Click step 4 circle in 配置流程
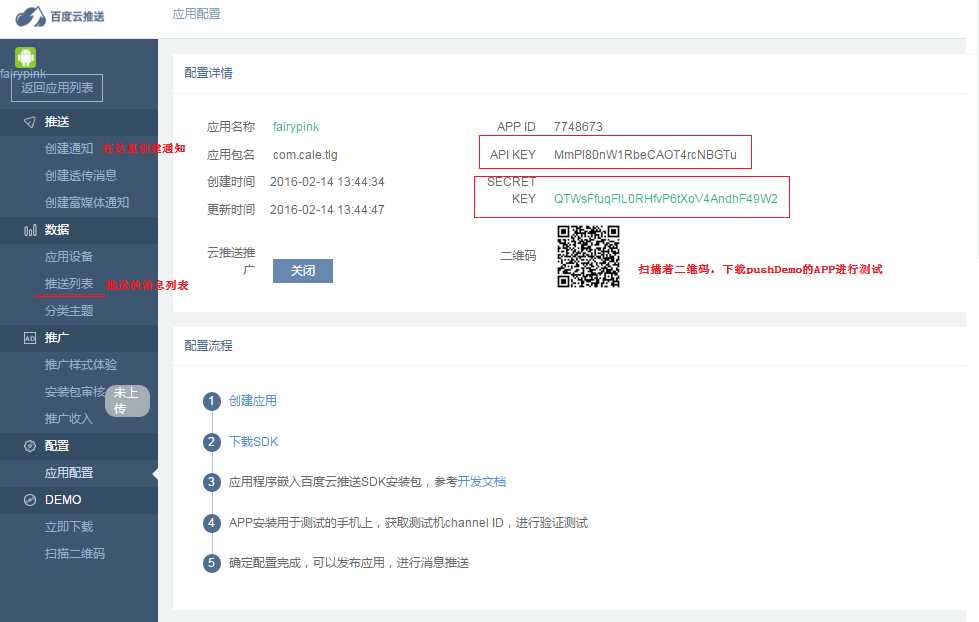The width and height of the screenshot is (979, 622). point(212,523)
